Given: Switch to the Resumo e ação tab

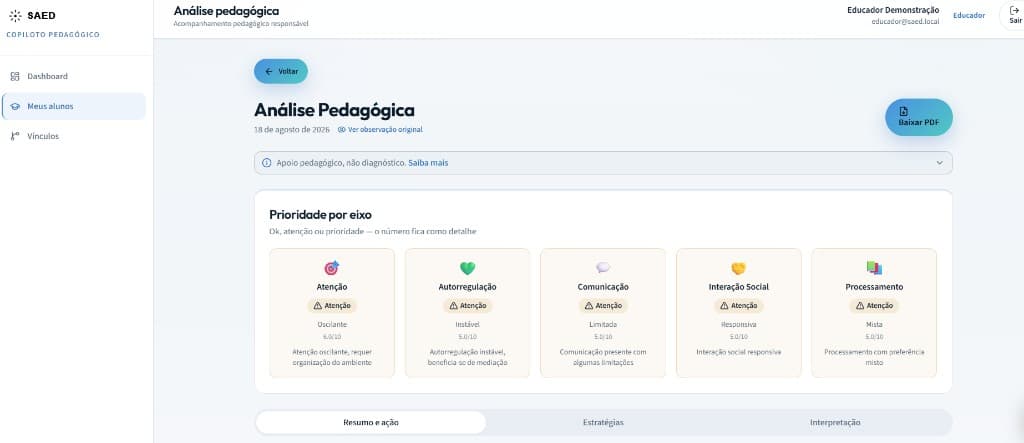Looking at the screenshot, I should coord(371,423).
